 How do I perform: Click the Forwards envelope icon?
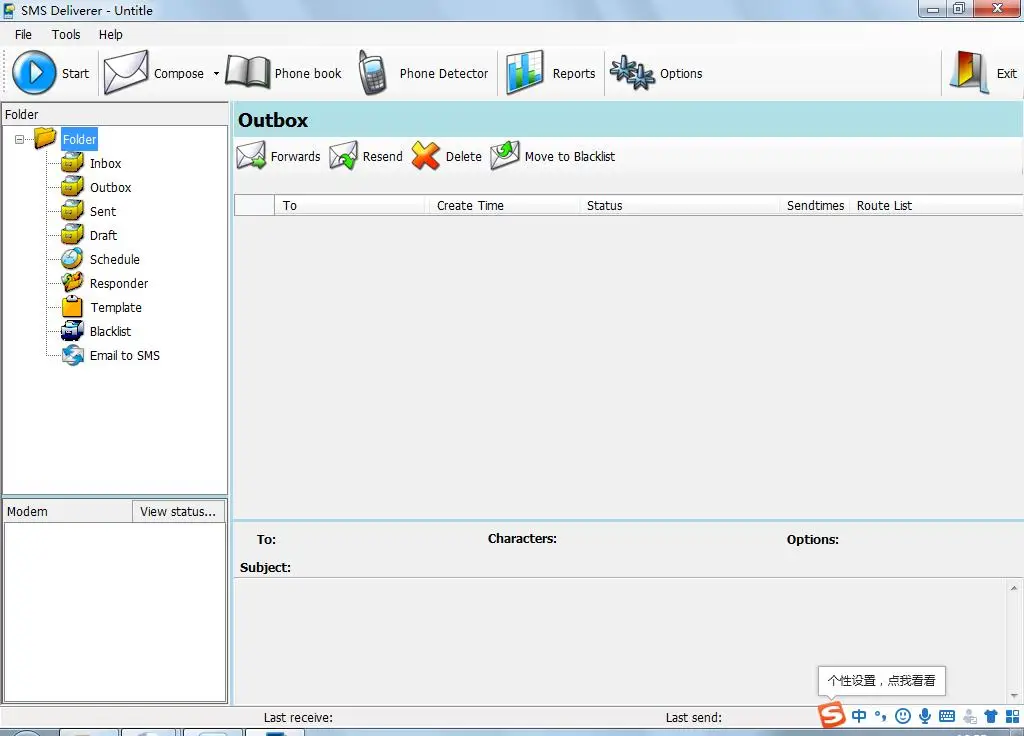click(251, 156)
